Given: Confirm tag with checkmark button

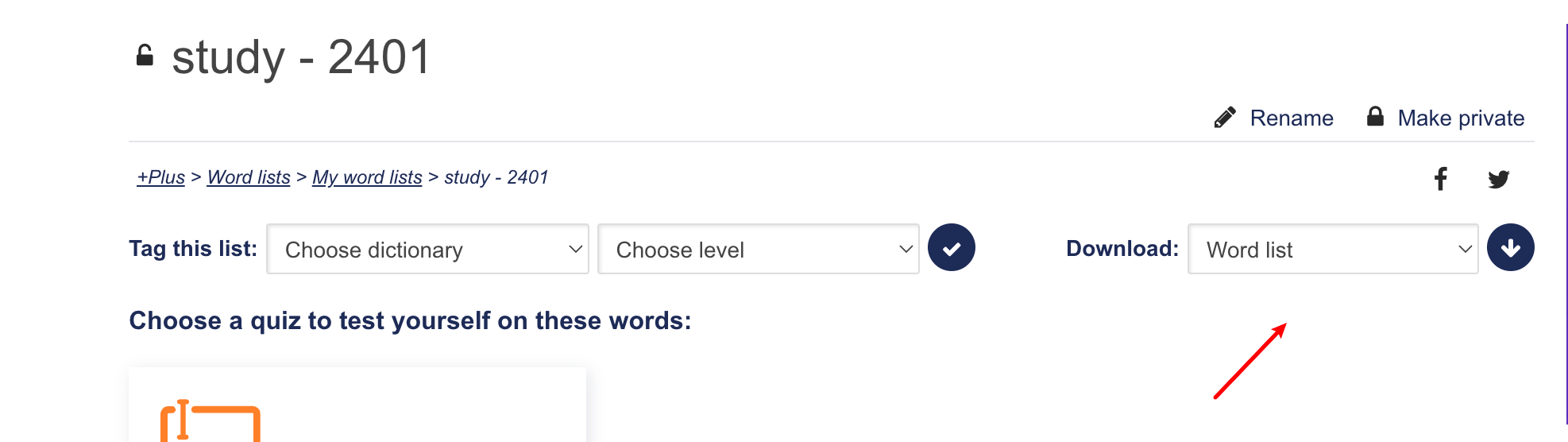Looking at the screenshot, I should tap(951, 248).
